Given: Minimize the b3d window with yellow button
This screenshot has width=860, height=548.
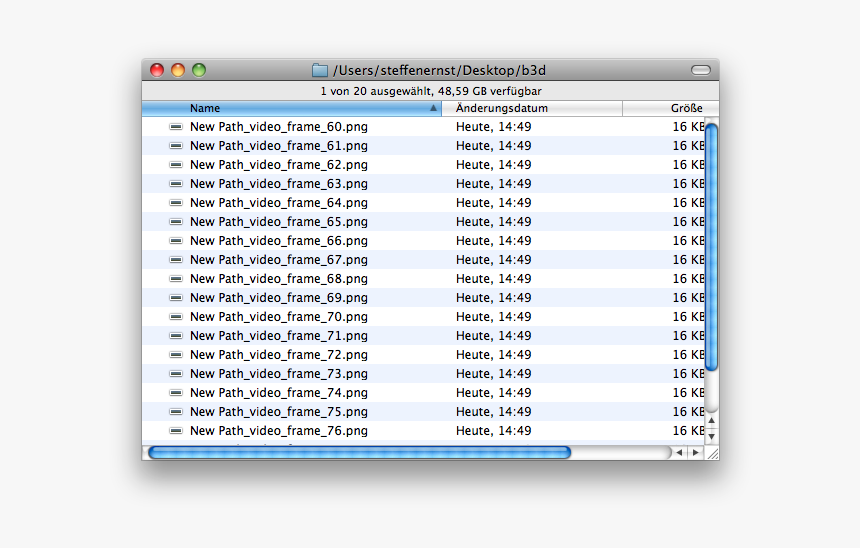Looking at the screenshot, I should pos(178,70).
